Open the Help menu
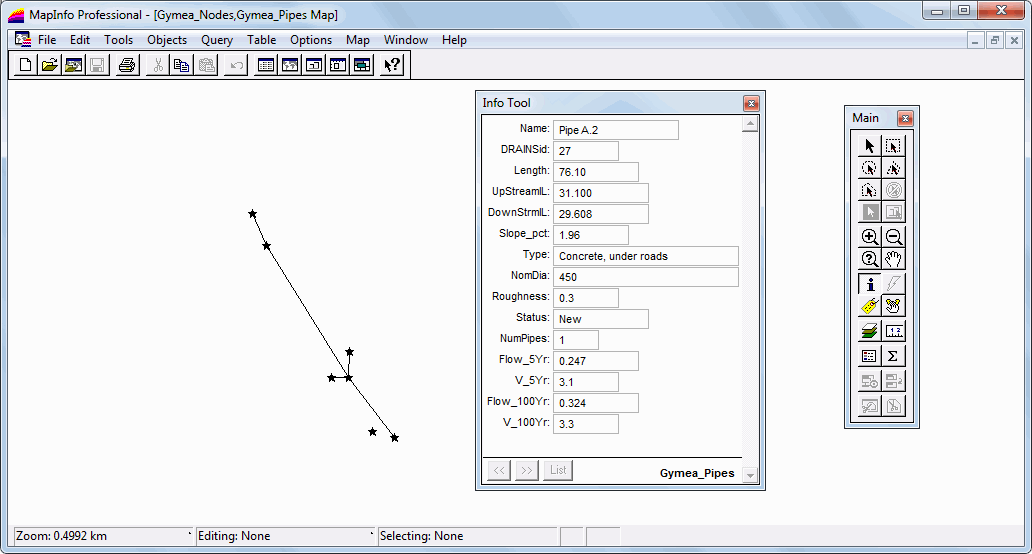The image size is (1032, 554). (454, 40)
